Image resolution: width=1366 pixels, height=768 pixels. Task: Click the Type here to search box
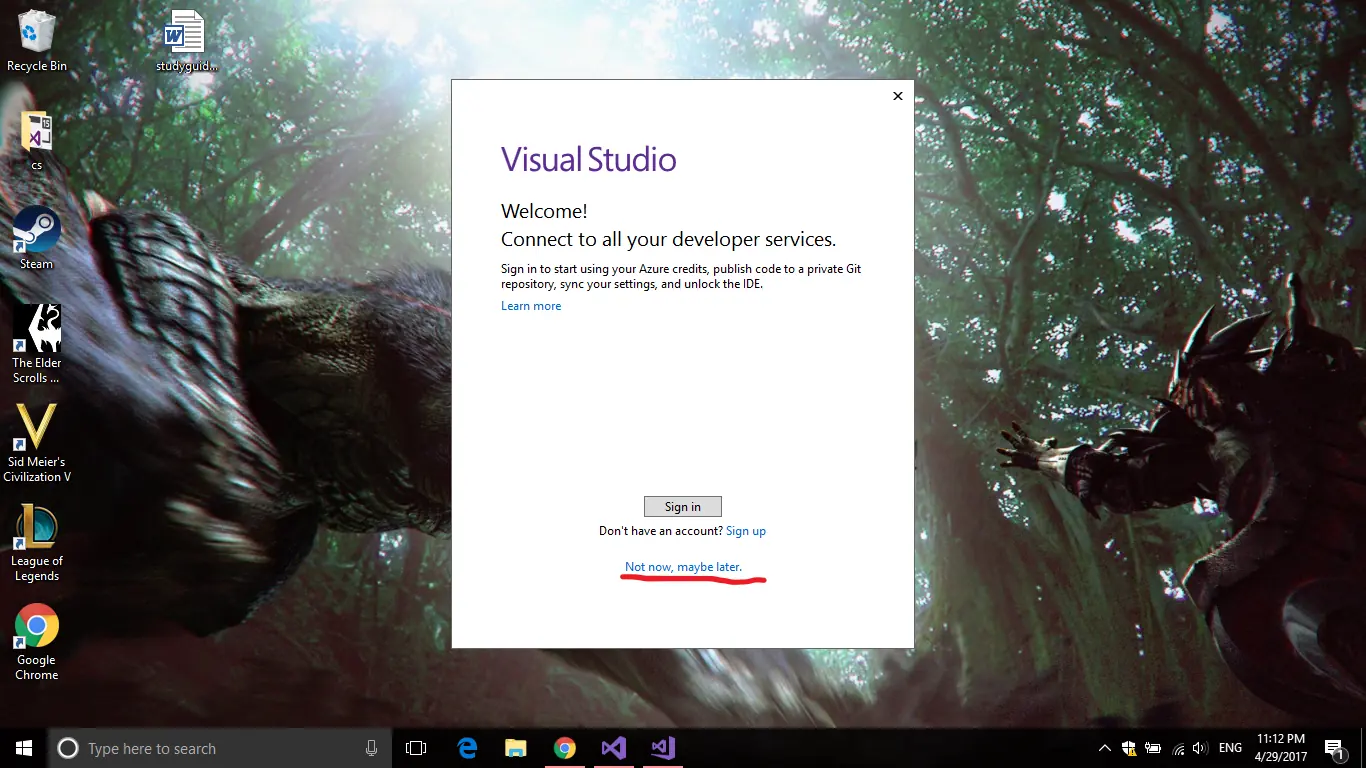point(220,748)
